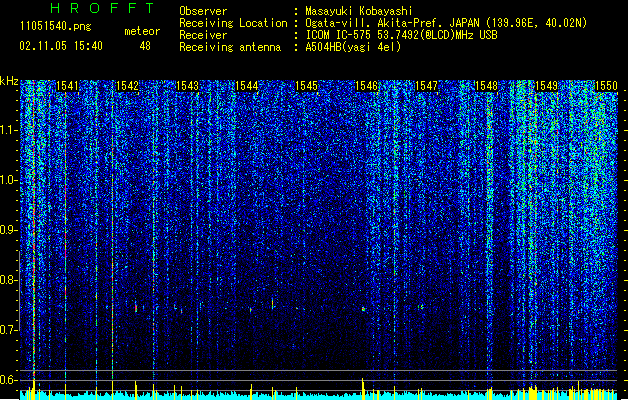
Task: Click the 1545 time marker
Action: pyautogui.click(x=306, y=86)
